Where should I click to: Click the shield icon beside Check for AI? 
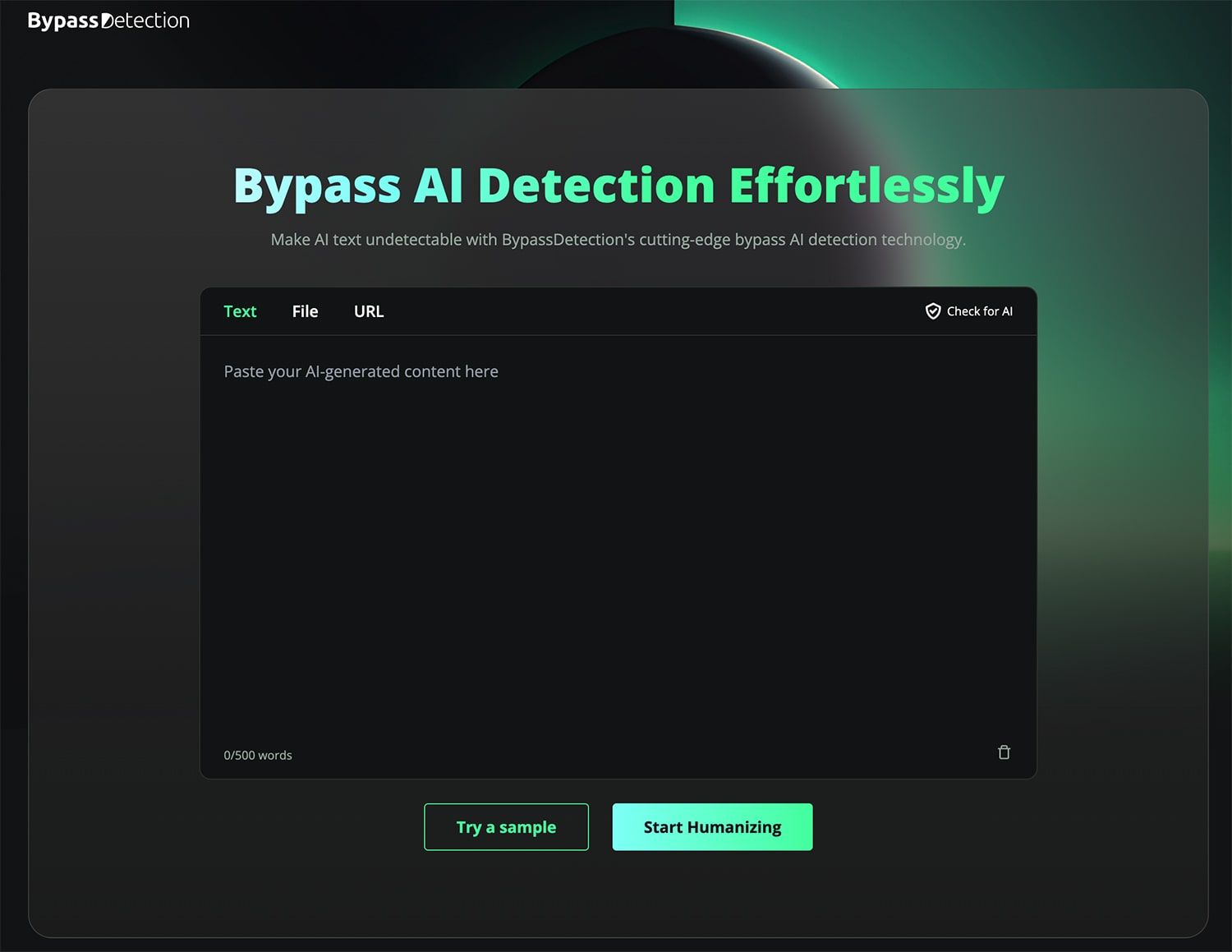tap(933, 311)
